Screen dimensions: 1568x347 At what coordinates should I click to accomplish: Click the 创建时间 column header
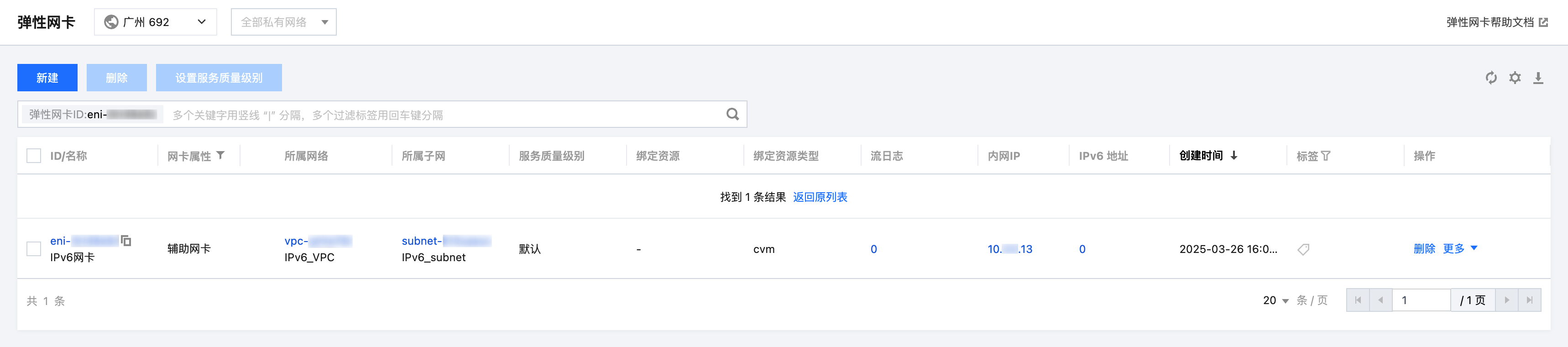(1201, 156)
